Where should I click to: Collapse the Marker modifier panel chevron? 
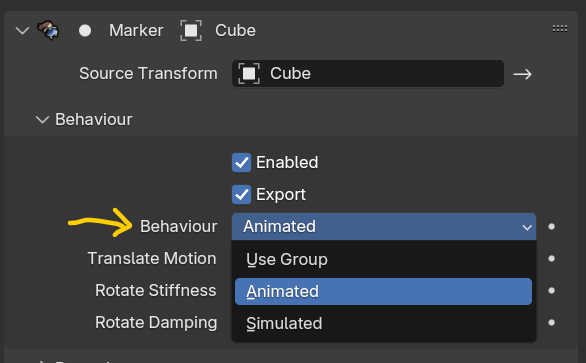[22, 31]
